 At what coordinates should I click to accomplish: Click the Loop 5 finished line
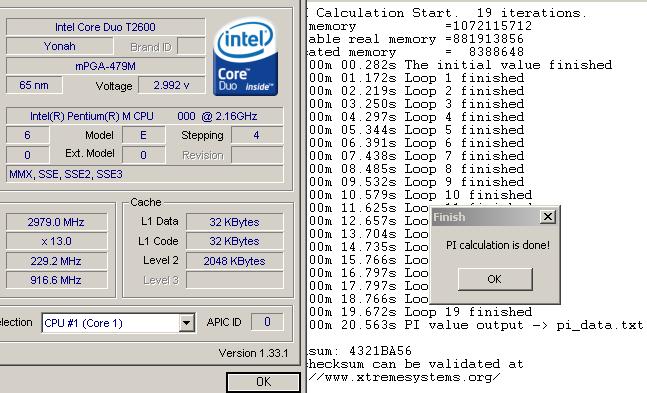[416, 130]
